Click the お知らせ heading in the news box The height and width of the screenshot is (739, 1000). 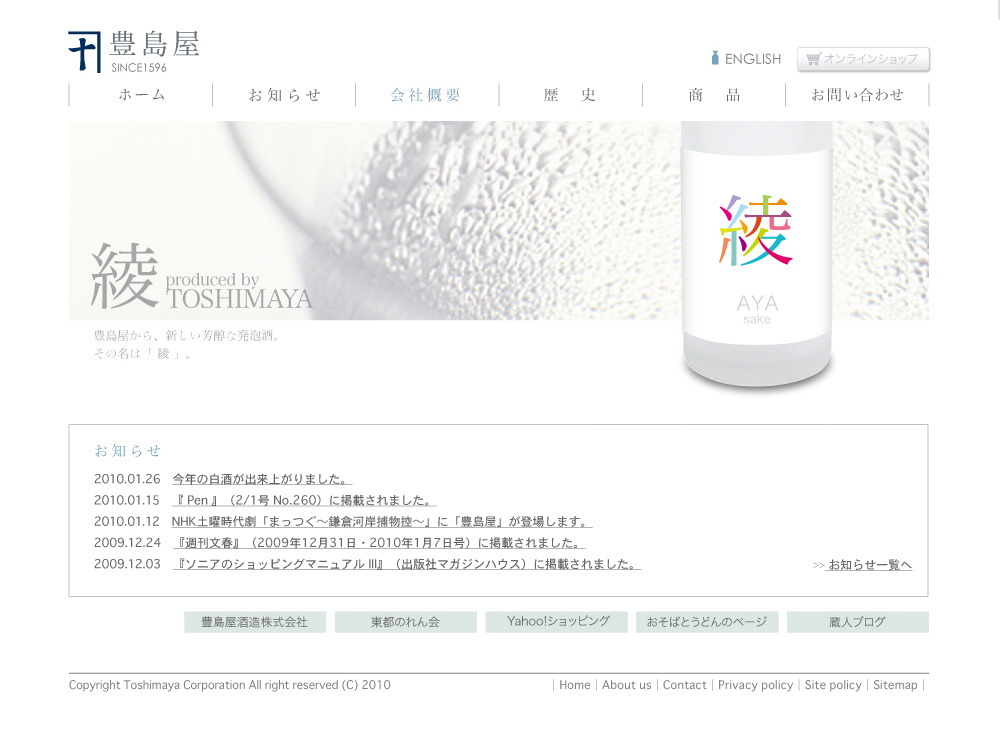tap(128, 451)
